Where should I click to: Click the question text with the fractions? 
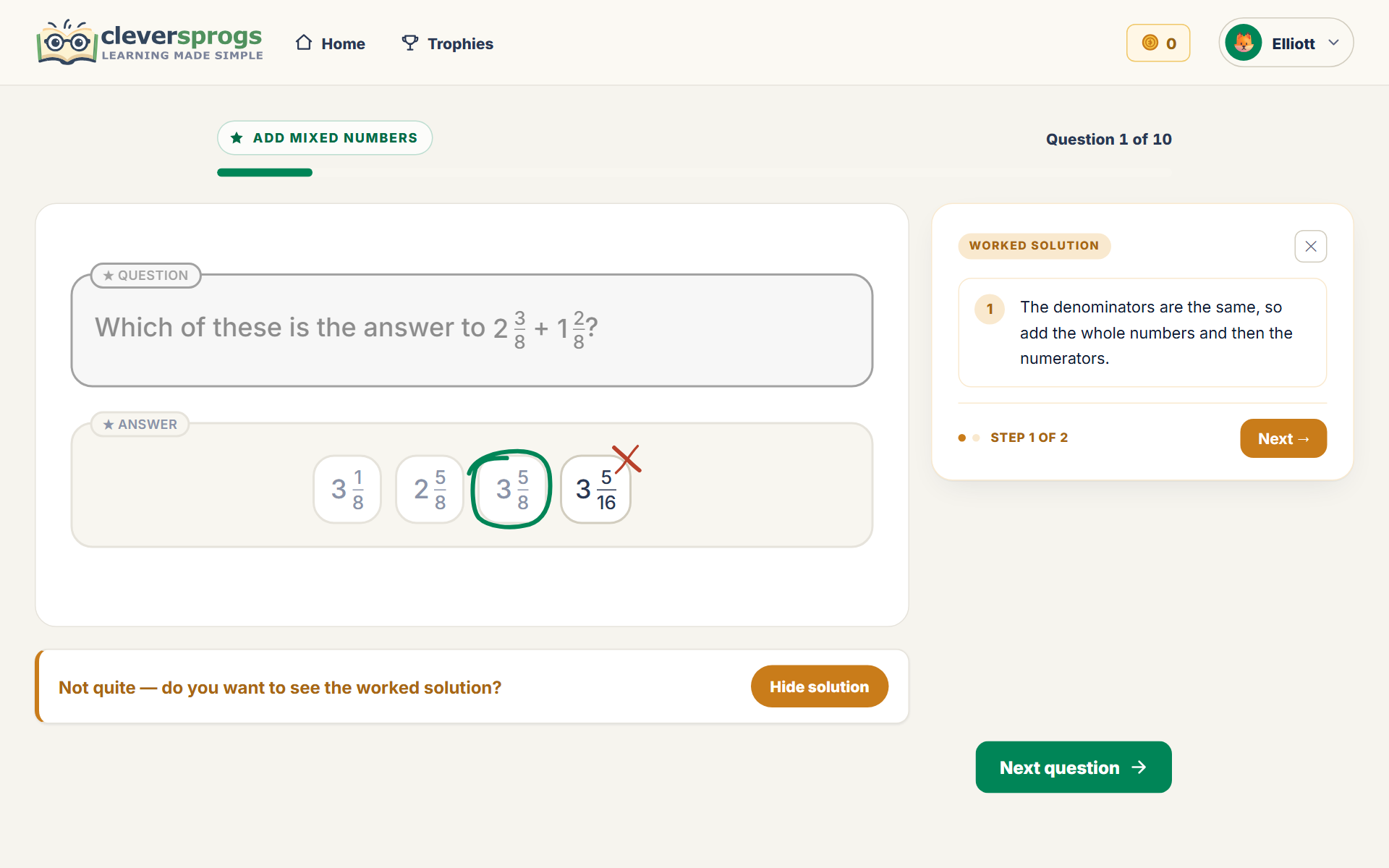point(347,329)
